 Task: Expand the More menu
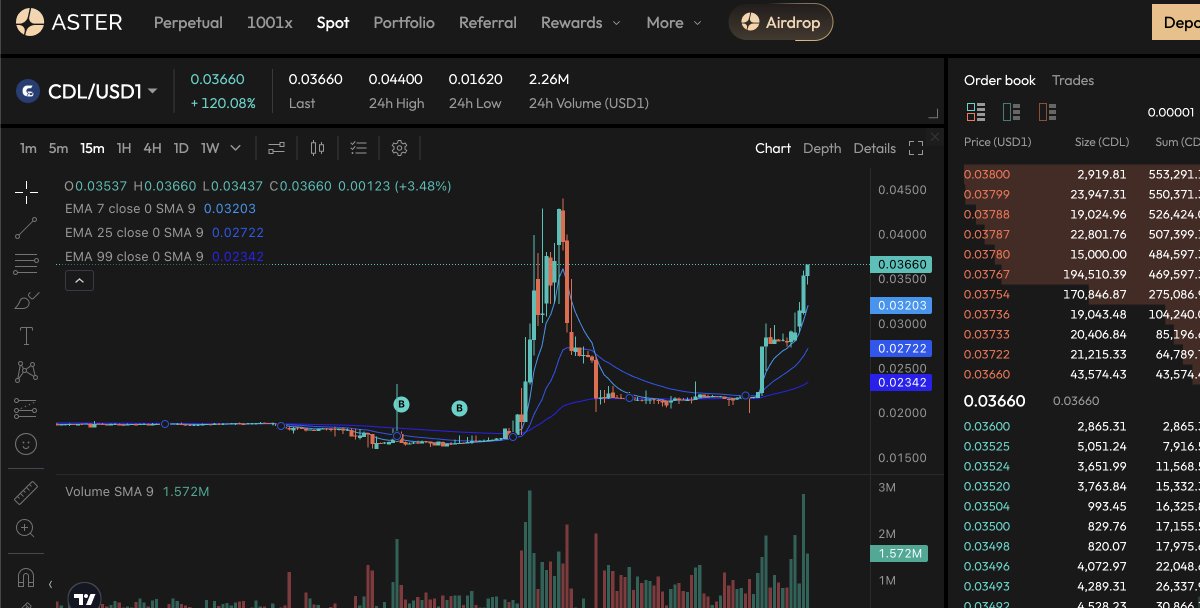pyautogui.click(x=674, y=22)
